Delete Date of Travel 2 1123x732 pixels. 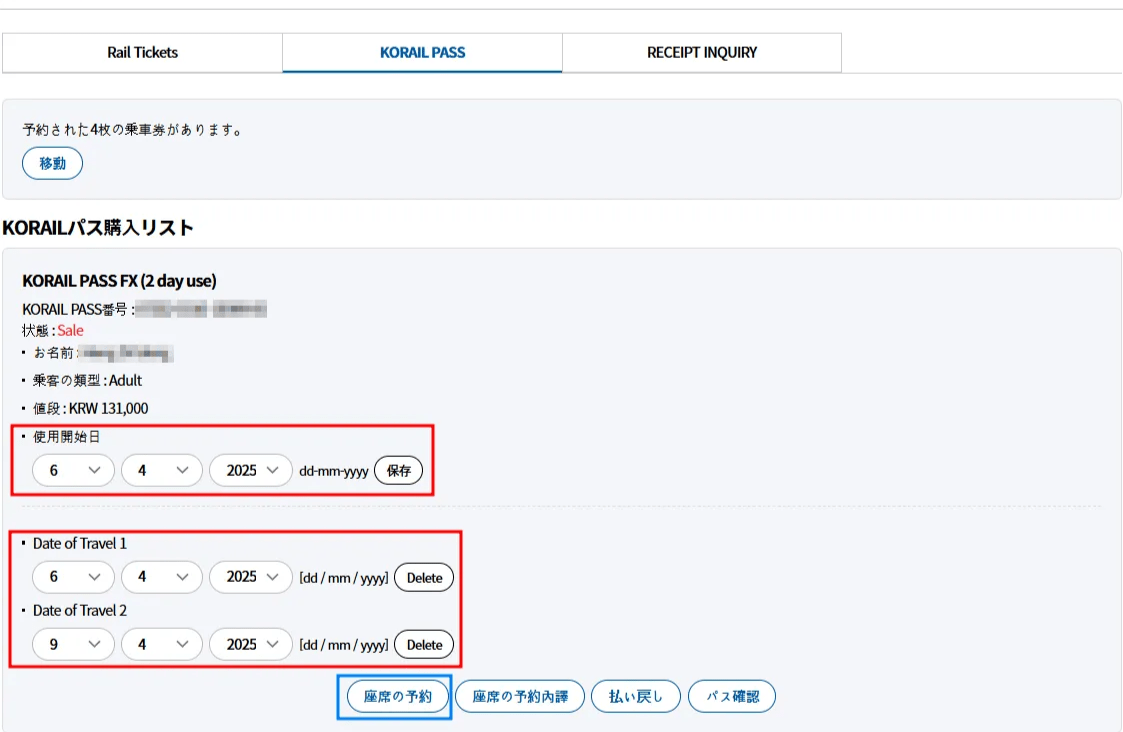tap(424, 645)
